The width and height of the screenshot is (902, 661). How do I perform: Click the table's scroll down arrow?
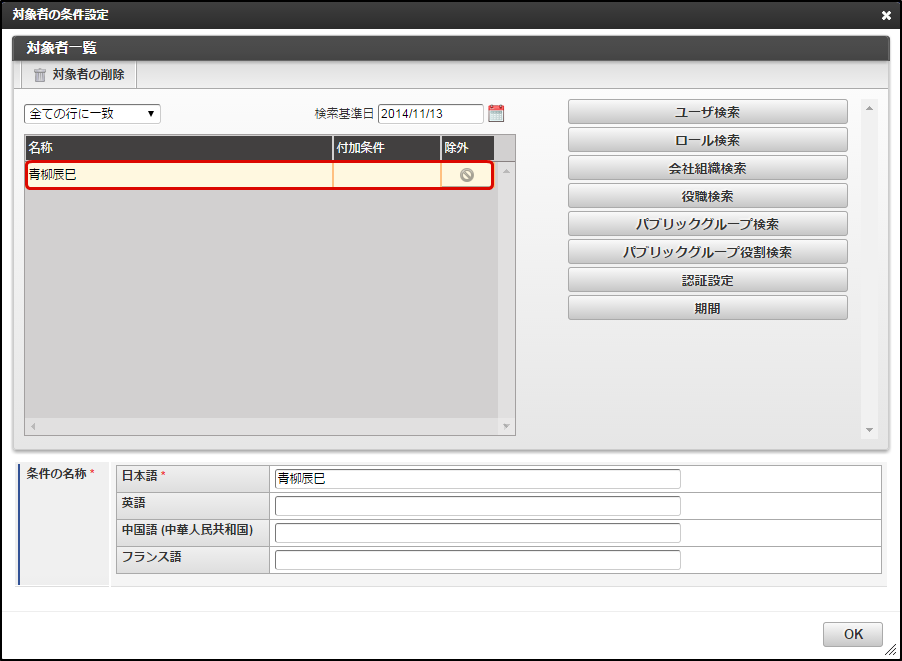(x=506, y=426)
